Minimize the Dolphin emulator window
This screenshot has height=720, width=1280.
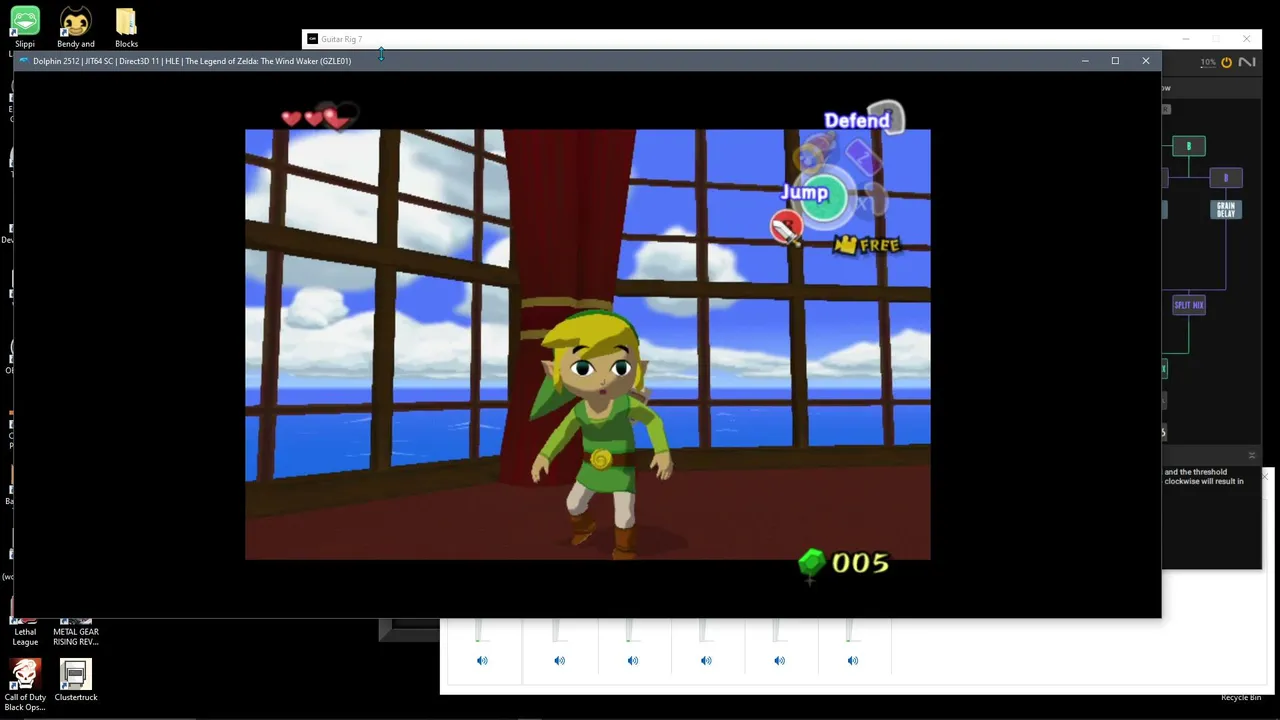(1085, 61)
